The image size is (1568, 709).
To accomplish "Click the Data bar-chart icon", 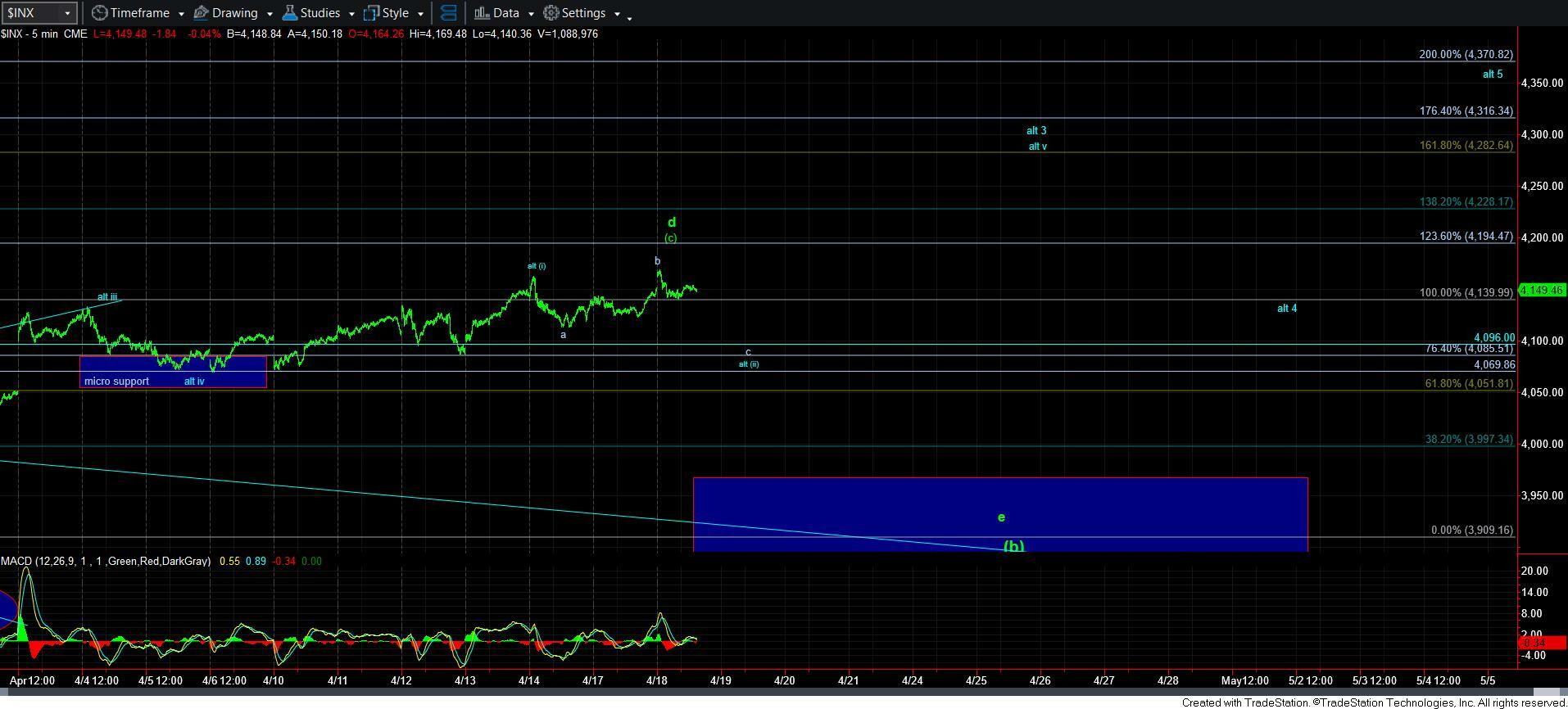I will point(482,13).
